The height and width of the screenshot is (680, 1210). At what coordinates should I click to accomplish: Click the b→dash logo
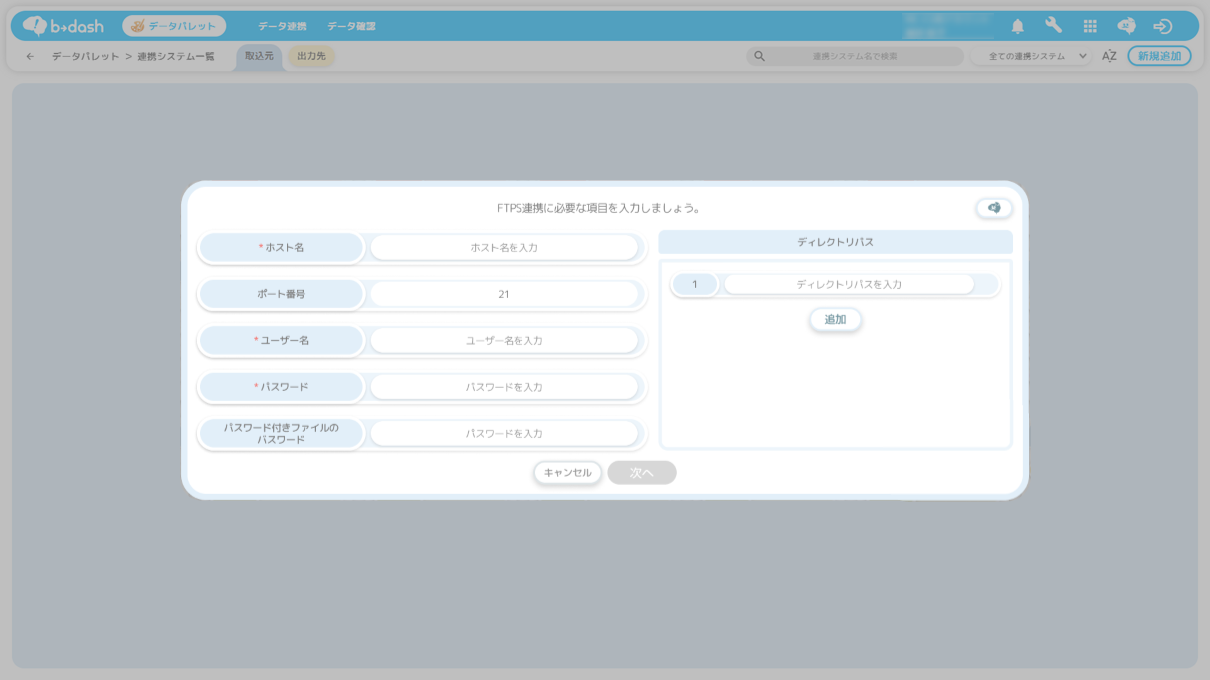tap(63, 26)
